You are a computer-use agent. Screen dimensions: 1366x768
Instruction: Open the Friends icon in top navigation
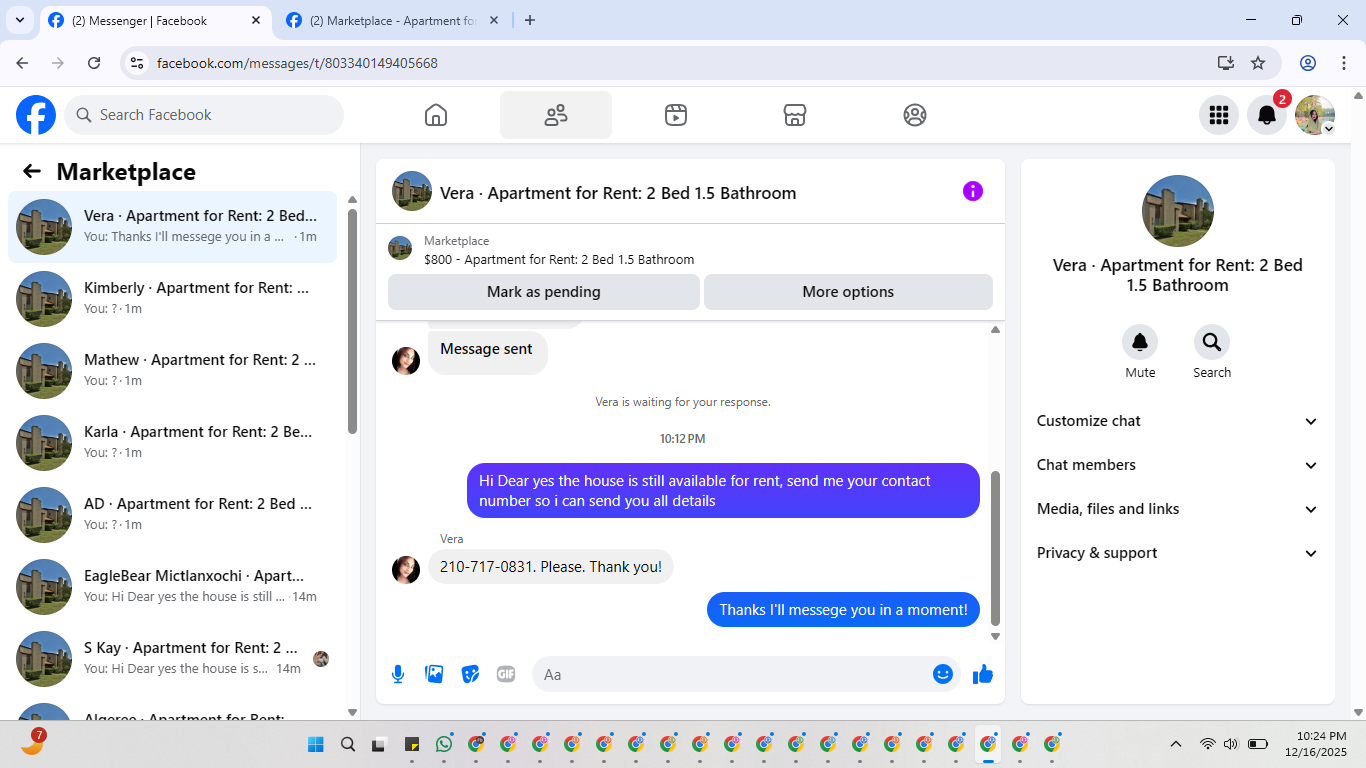(x=556, y=115)
